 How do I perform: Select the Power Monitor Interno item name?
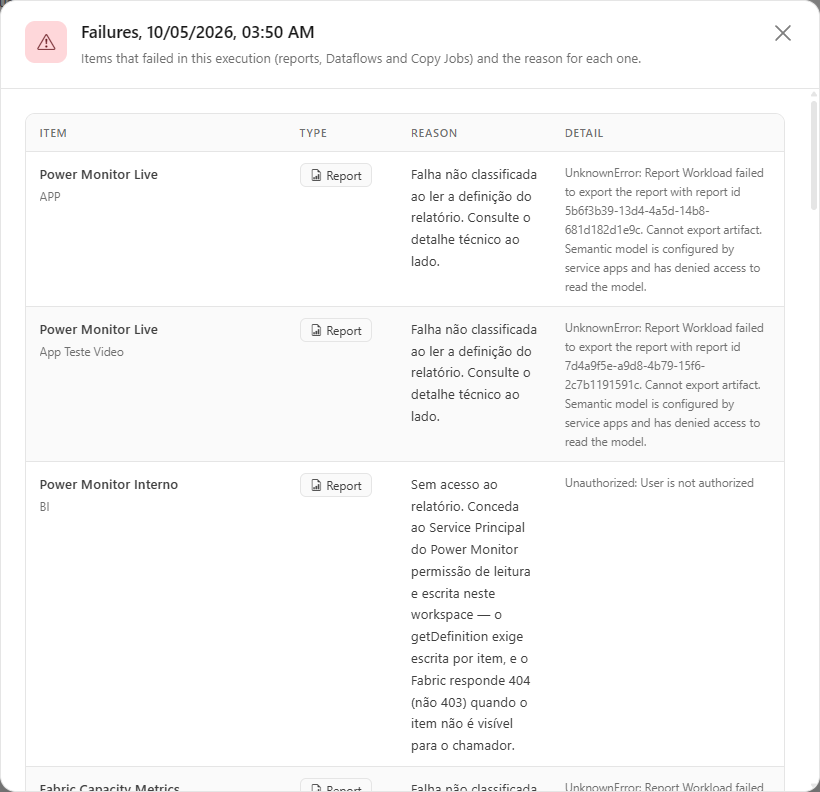coord(108,484)
